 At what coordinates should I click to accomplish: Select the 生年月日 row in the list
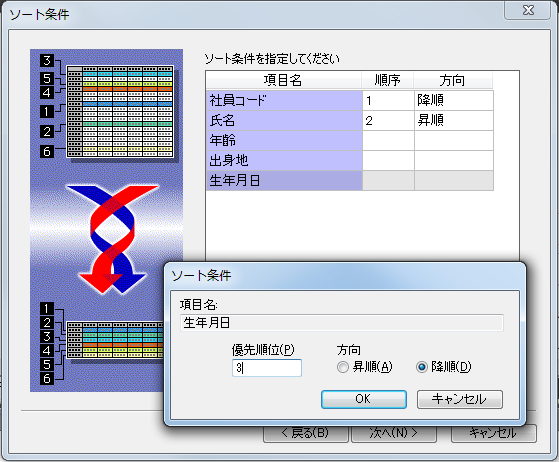[350, 180]
